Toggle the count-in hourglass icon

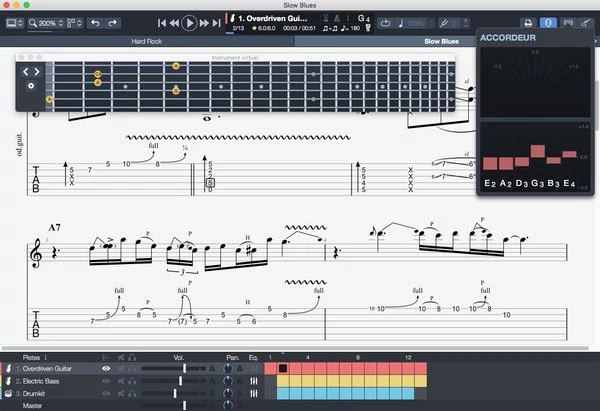(326, 18)
